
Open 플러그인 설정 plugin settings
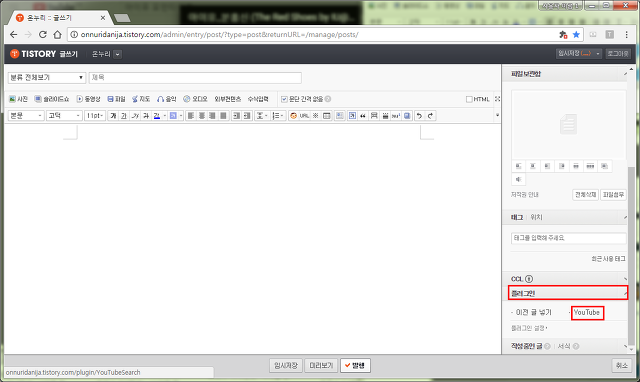[x=529, y=328]
